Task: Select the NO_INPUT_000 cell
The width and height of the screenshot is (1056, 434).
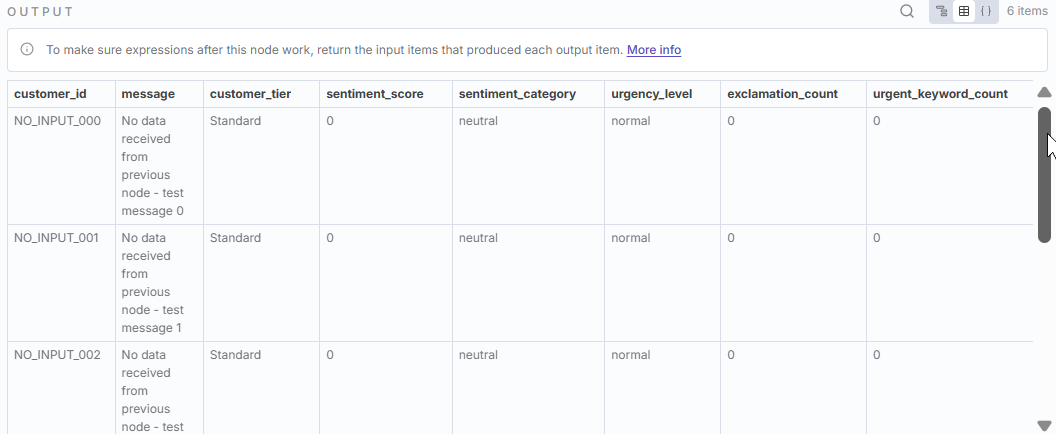Action: tap(57, 121)
